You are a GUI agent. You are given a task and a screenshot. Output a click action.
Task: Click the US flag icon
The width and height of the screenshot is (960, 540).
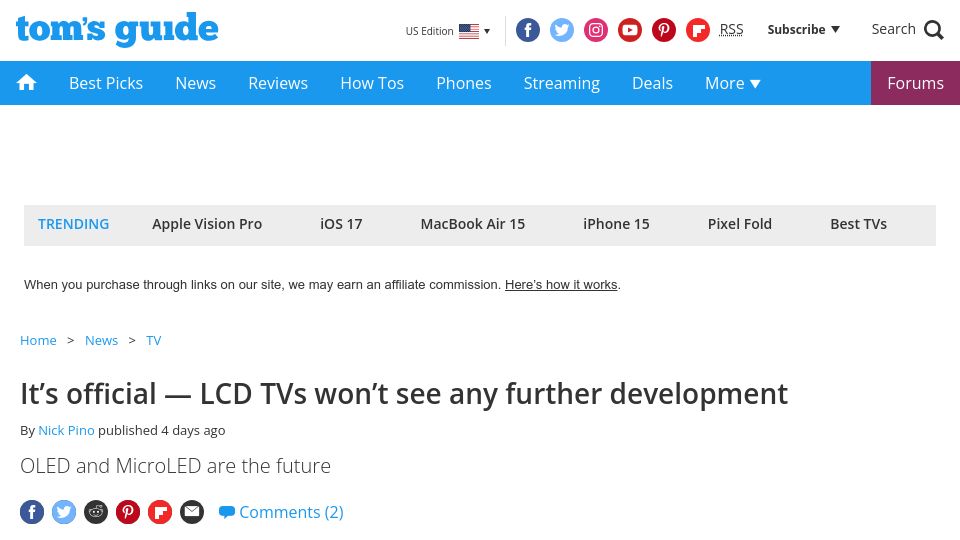tap(469, 31)
